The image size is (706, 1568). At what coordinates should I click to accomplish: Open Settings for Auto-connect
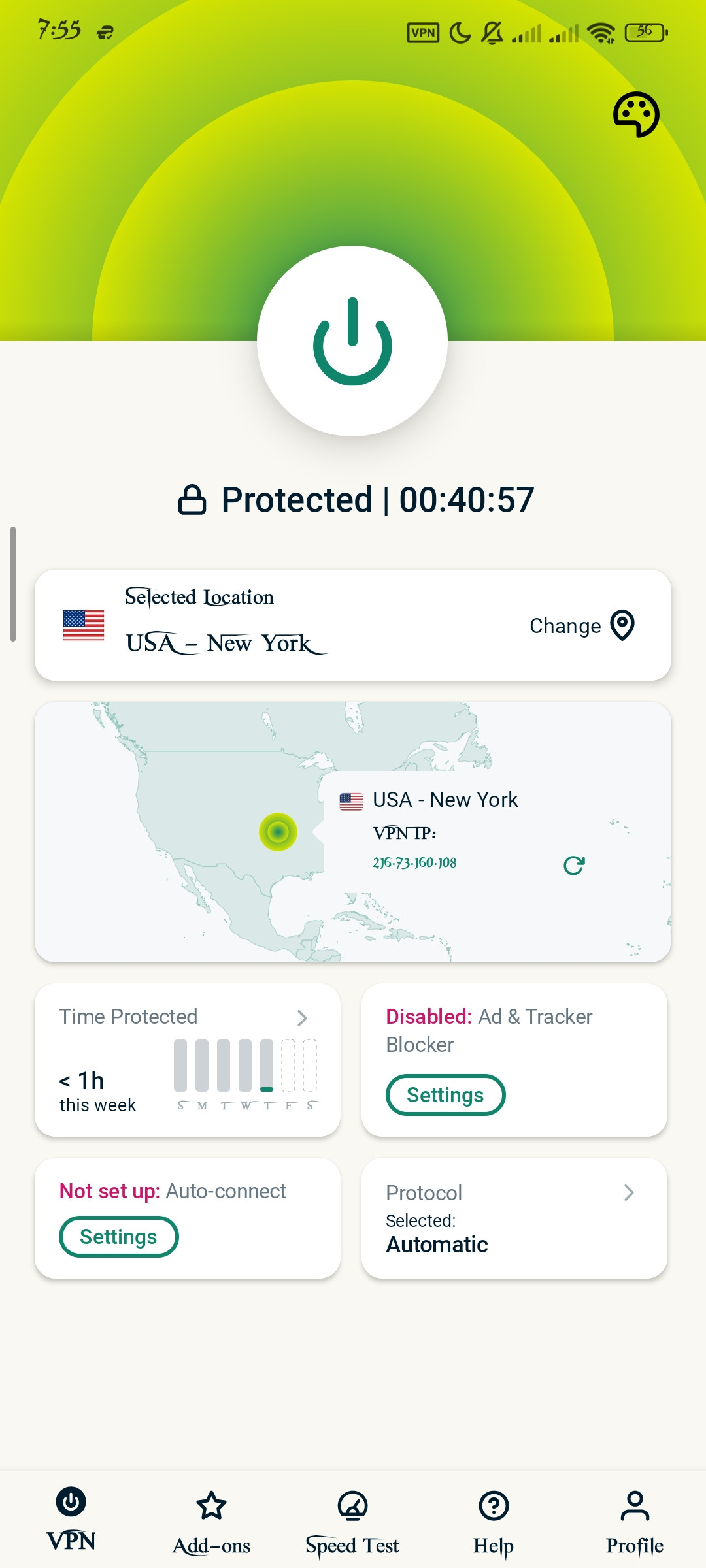click(x=118, y=1237)
